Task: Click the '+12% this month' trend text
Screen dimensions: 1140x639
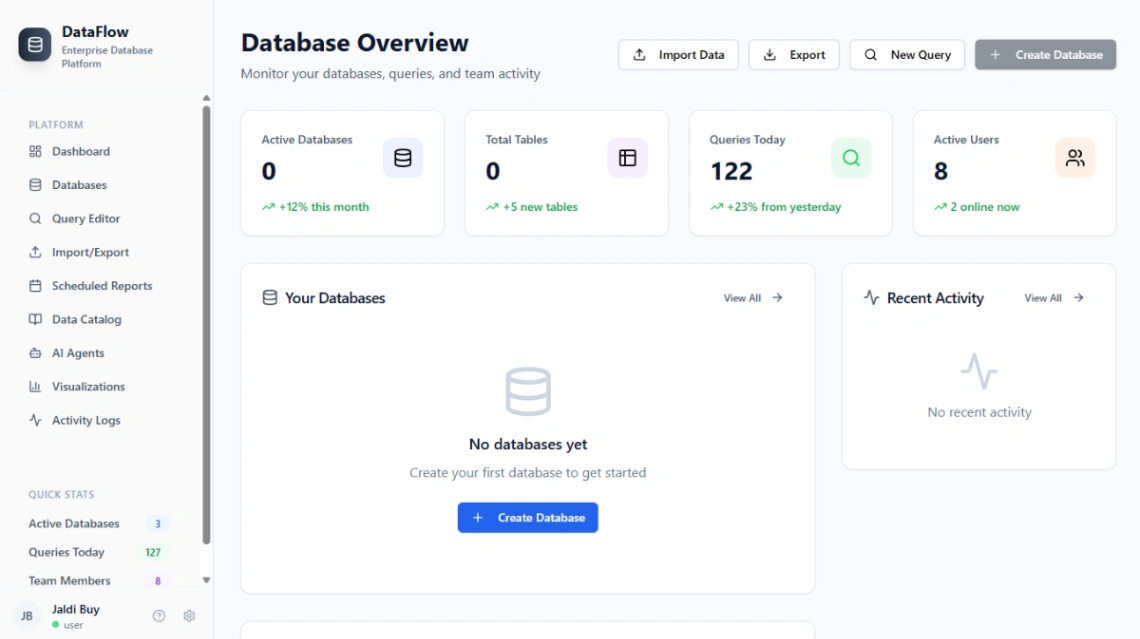Action: coord(324,206)
